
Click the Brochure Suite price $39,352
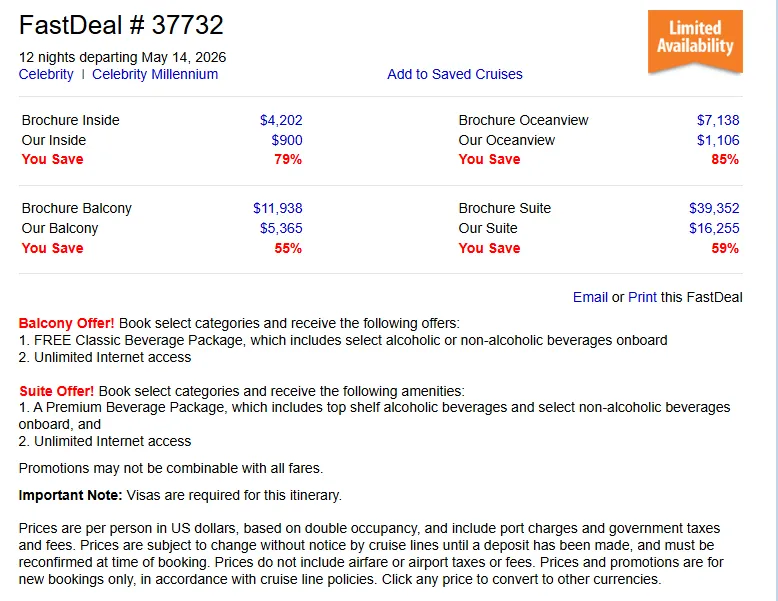[714, 208]
